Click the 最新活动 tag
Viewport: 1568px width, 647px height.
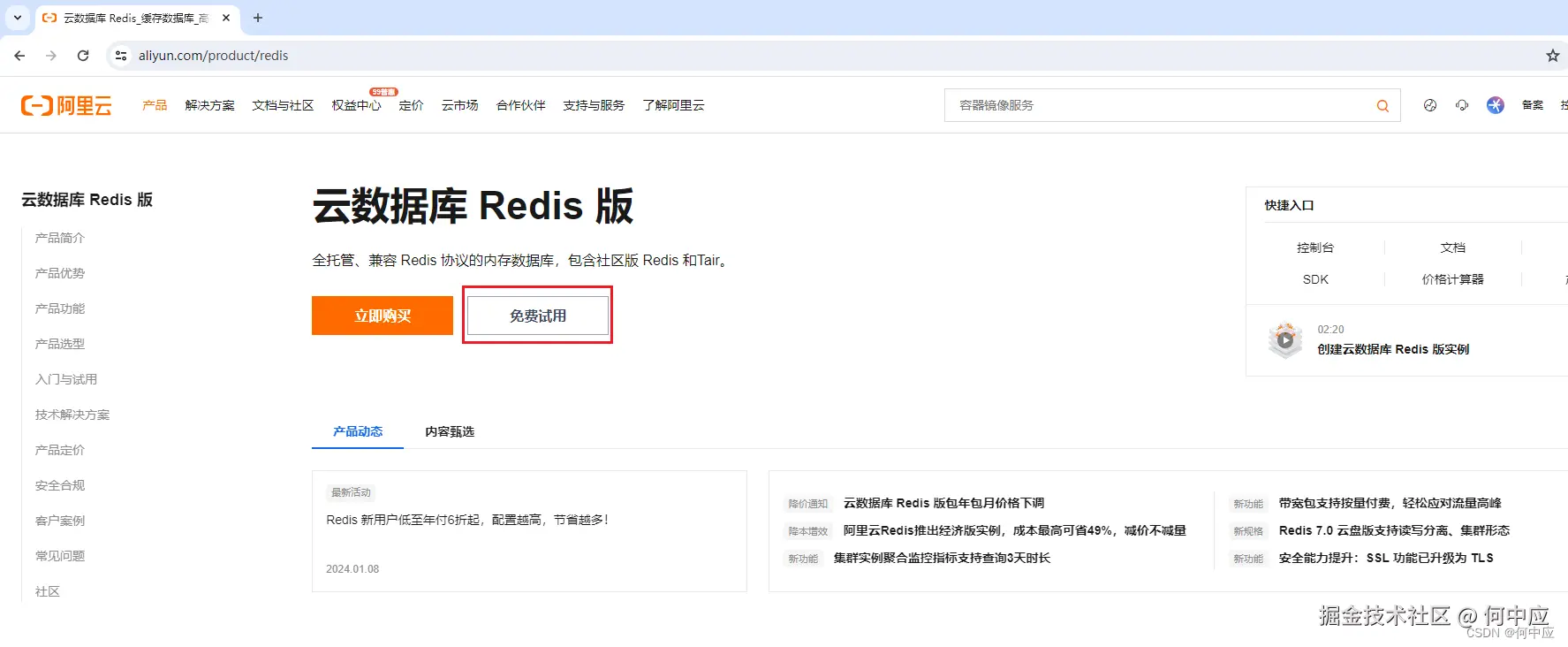tap(351, 492)
